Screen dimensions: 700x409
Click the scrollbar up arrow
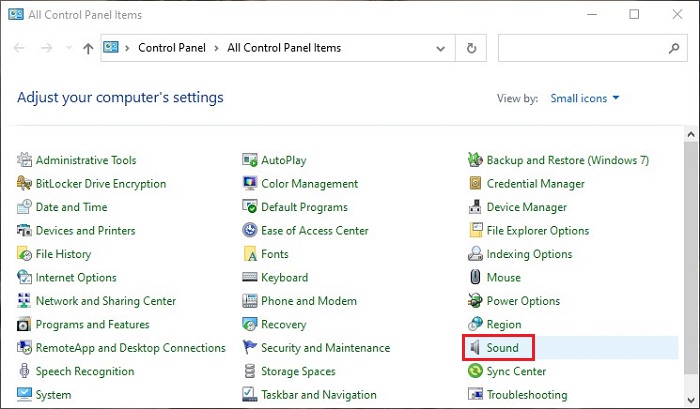[692, 134]
